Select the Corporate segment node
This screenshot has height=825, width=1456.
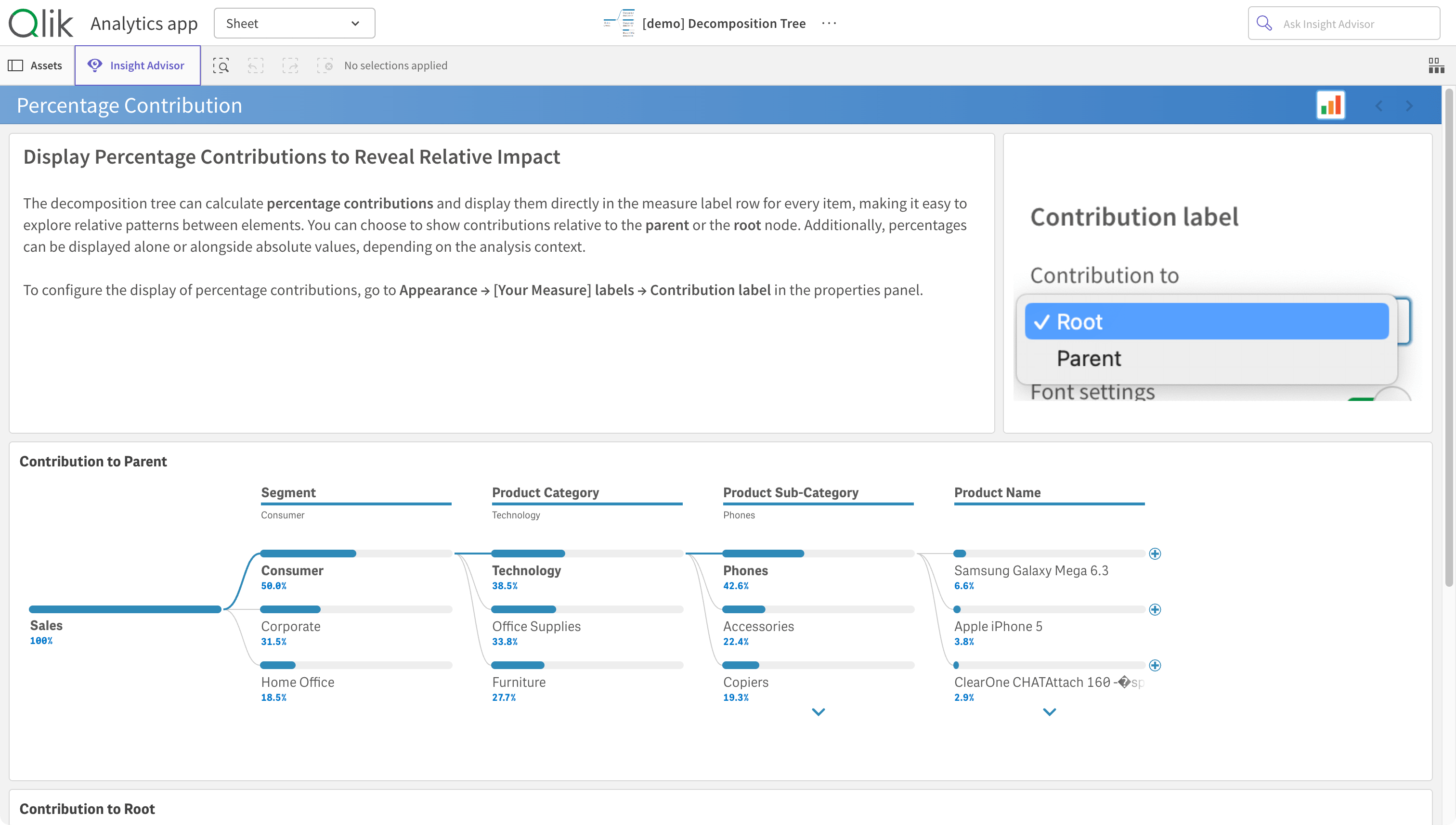291,626
